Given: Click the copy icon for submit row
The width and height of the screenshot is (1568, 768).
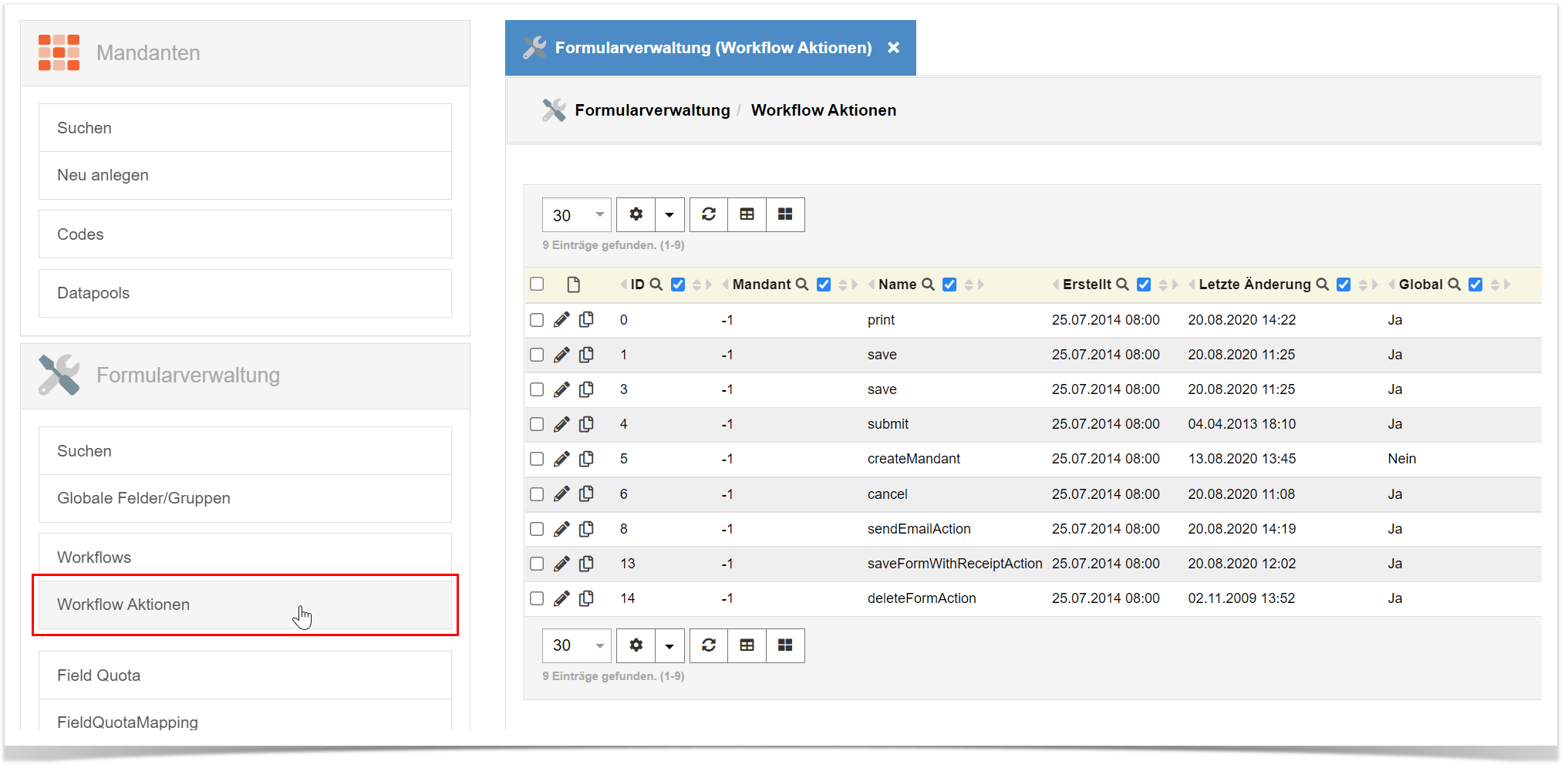Looking at the screenshot, I should pos(586,424).
